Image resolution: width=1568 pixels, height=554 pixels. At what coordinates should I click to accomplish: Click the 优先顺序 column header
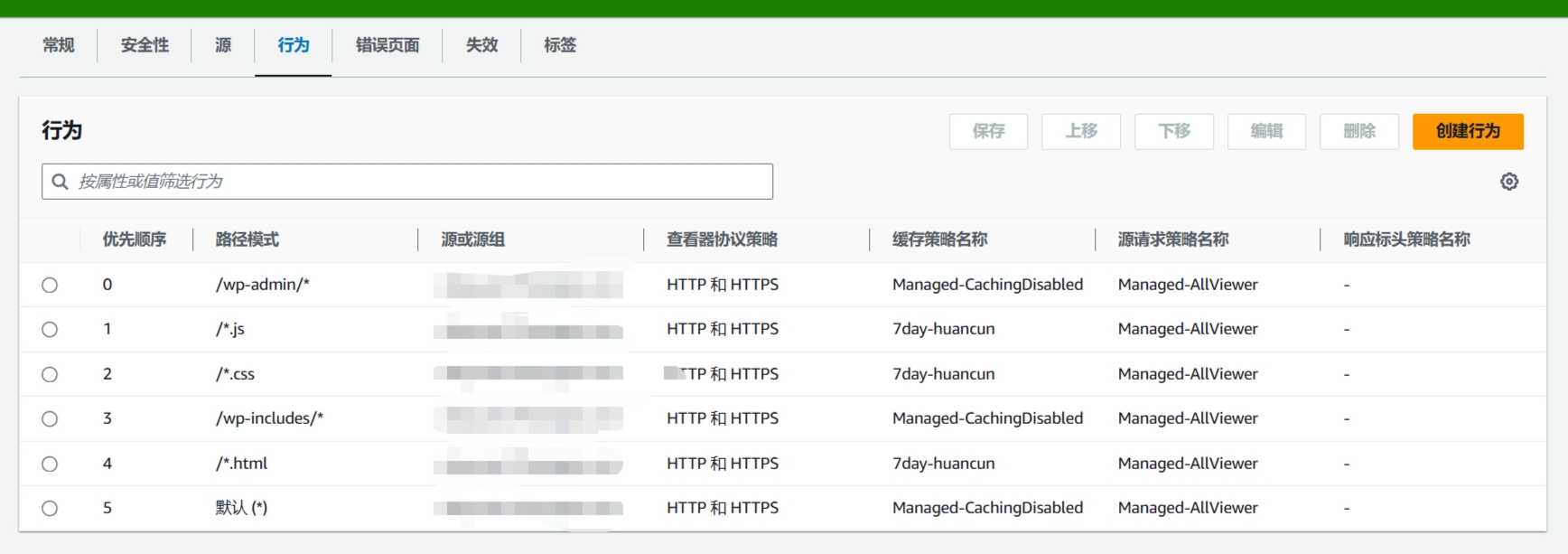(135, 239)
